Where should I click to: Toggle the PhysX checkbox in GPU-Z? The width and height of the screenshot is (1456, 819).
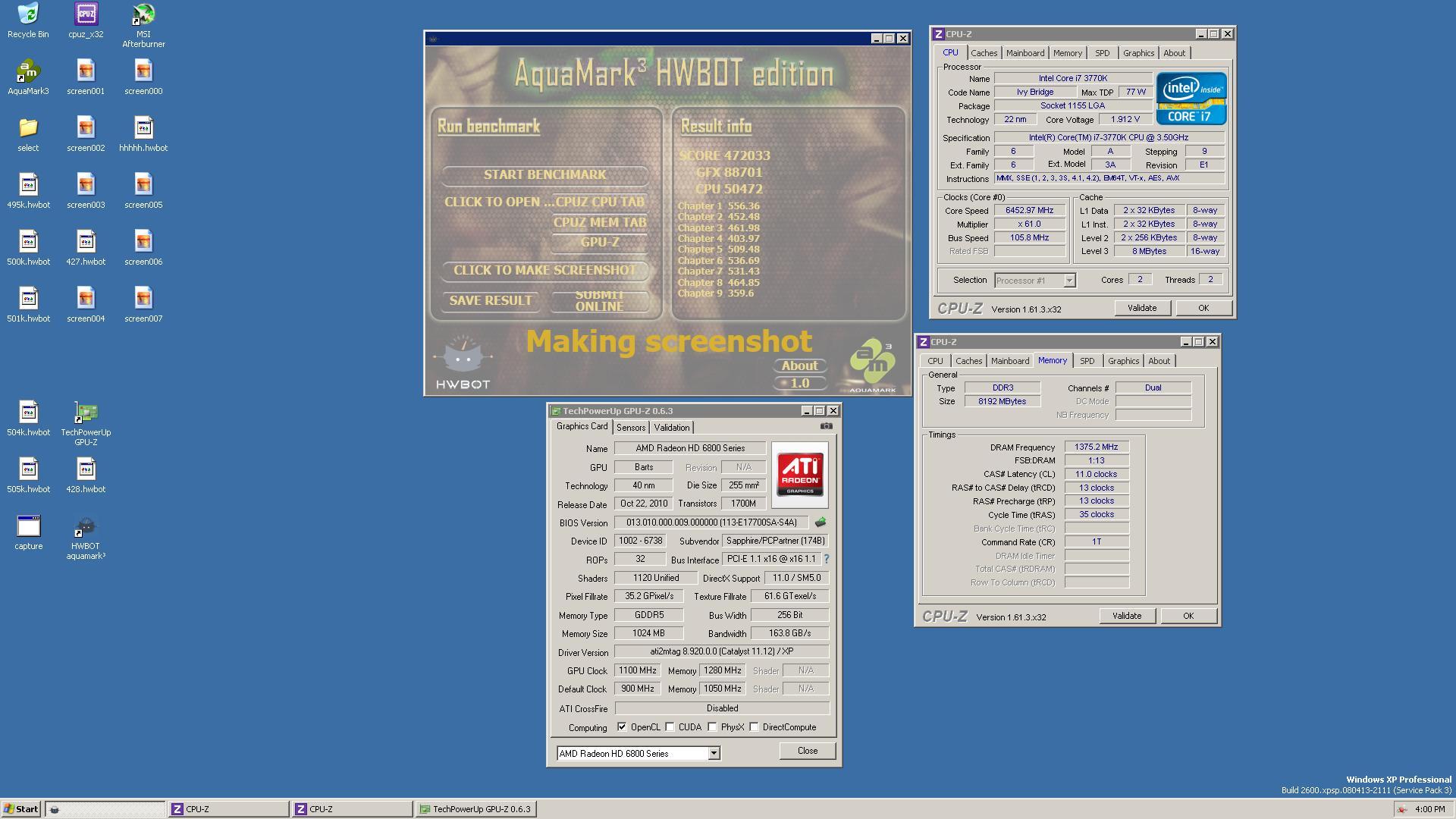click(712, 727)
